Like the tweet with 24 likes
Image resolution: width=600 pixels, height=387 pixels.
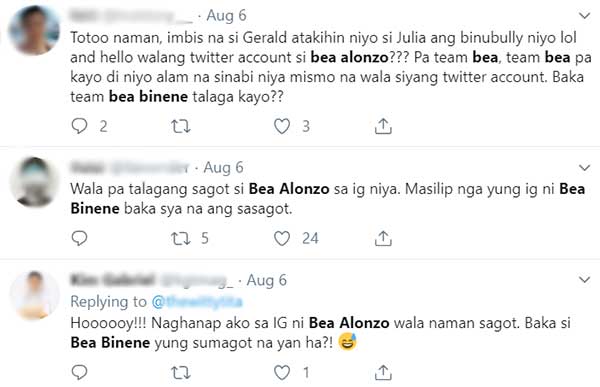[282, 238]
